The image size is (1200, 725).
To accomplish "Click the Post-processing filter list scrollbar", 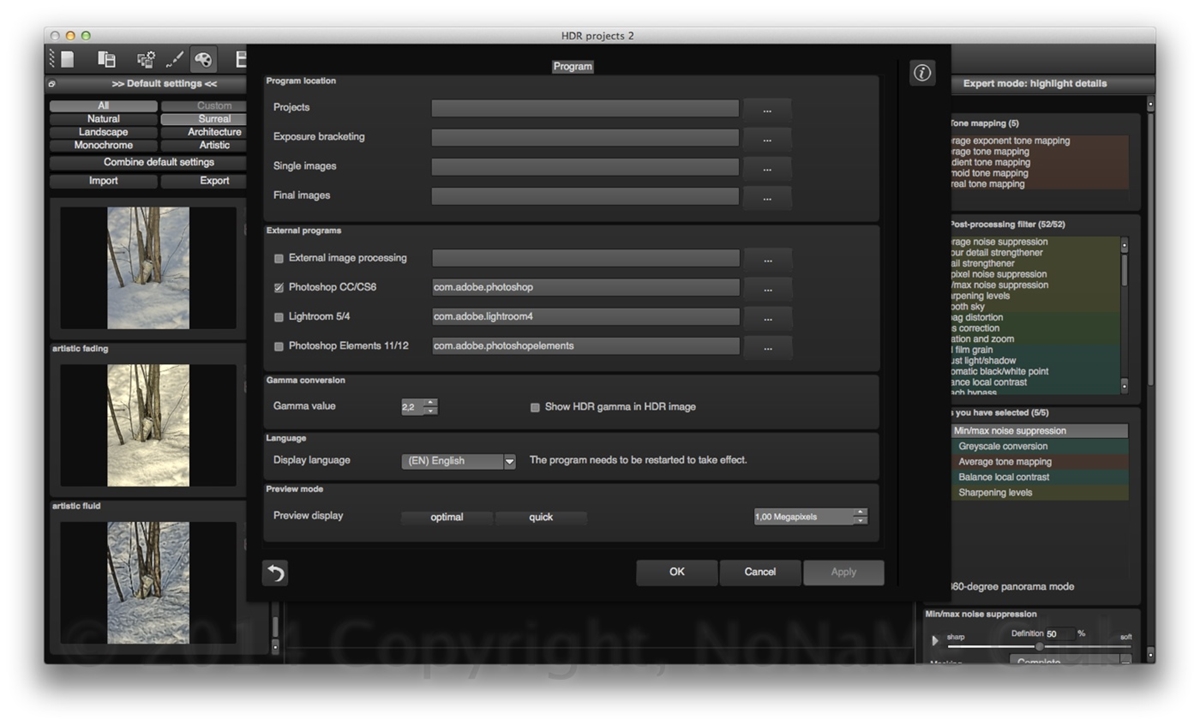I will (1124, 314).
